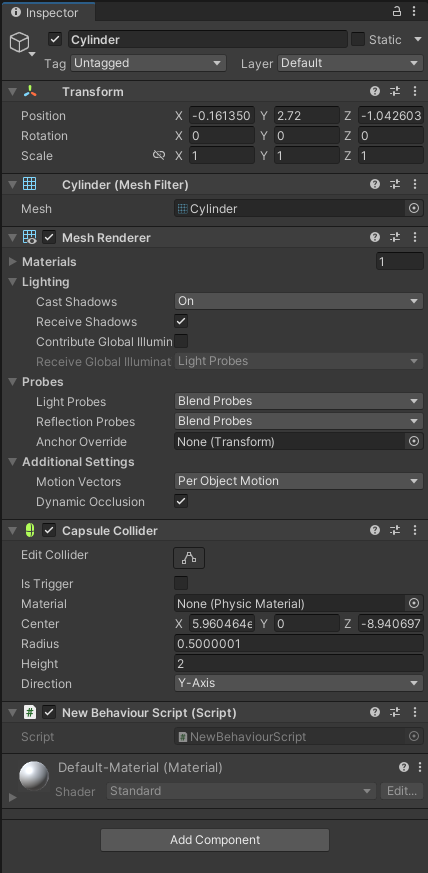Enable the Is Trigger checkbox
The width and height of the screenshot is (428, 873).
pyautogui.click(x=181, y=583)
